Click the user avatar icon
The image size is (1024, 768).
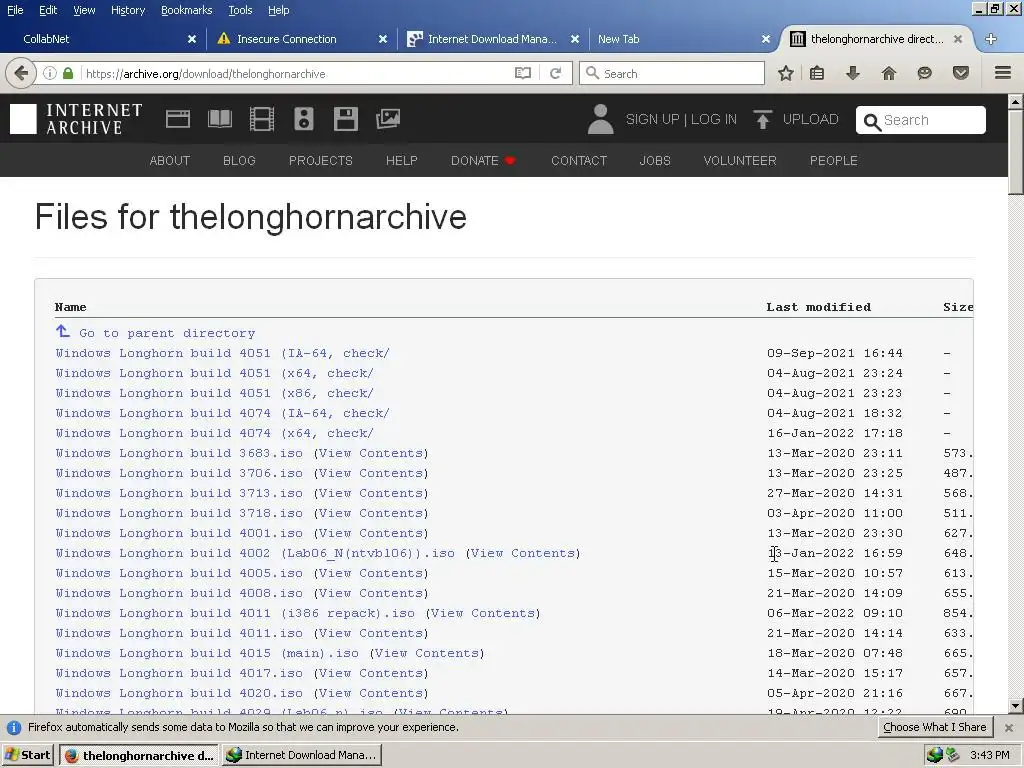tap(600, 119)
